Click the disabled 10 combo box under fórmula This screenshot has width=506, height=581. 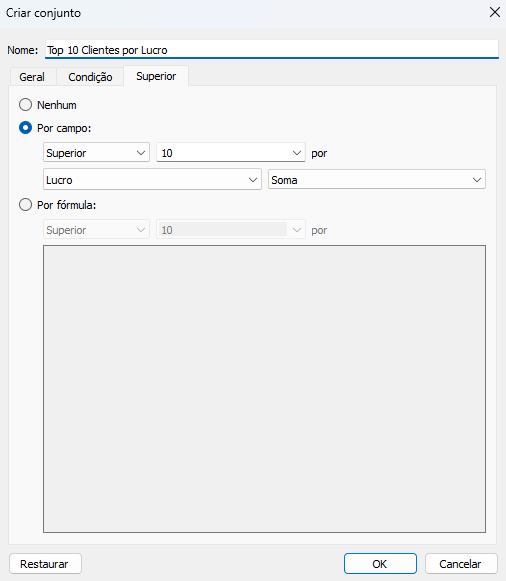point(231,230)
